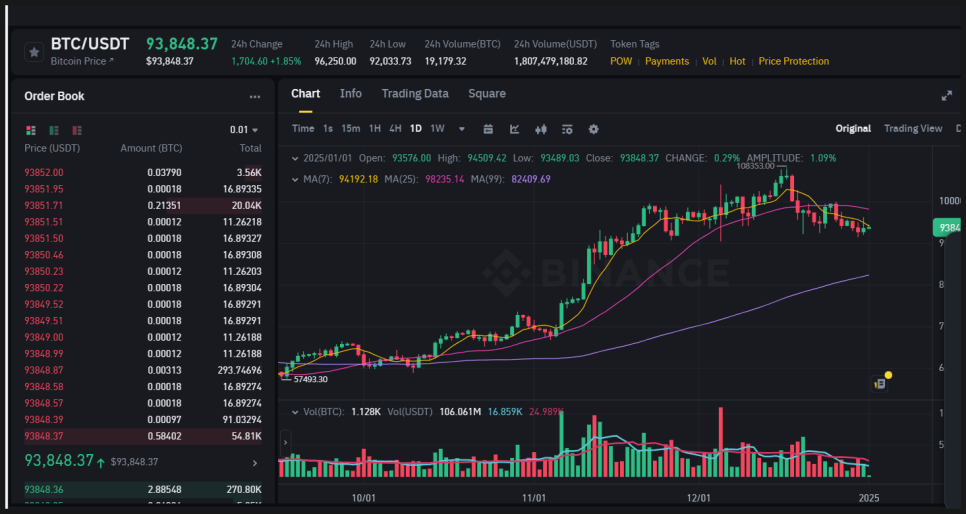Image resolution: width=966 pixels, height=514 pixels.
Task: Click the POW token tag
Action: tap(621, 61)
